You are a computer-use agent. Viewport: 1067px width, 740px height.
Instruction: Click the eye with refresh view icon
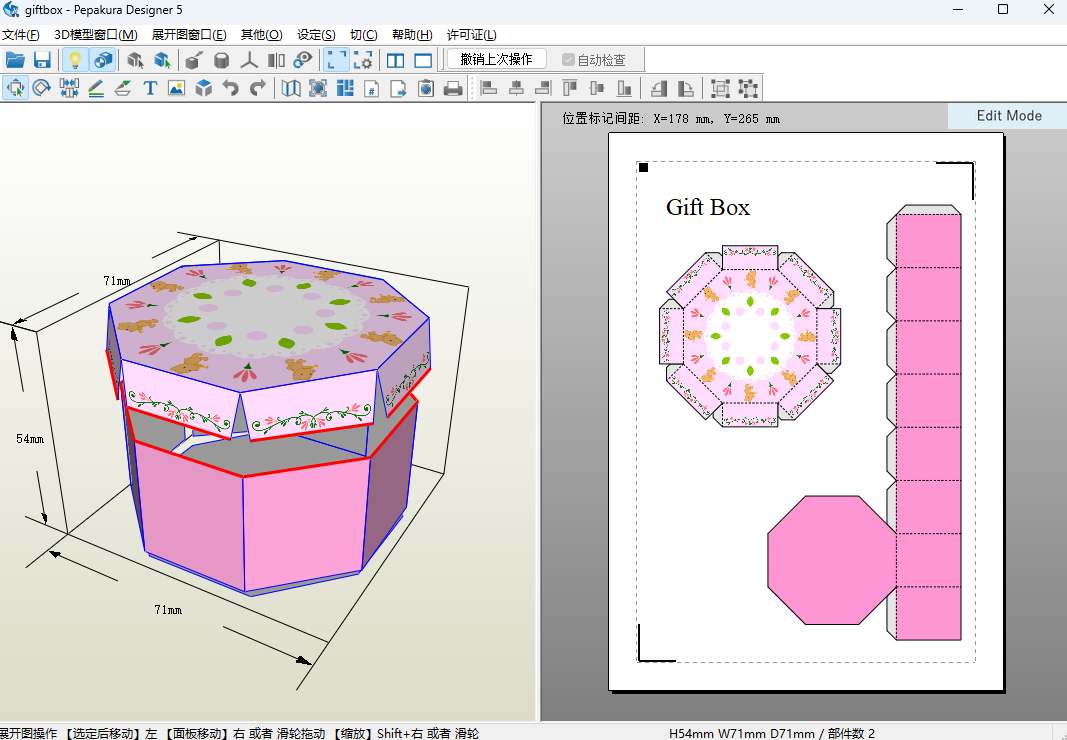pyautogui.click(x=303, y=60)
